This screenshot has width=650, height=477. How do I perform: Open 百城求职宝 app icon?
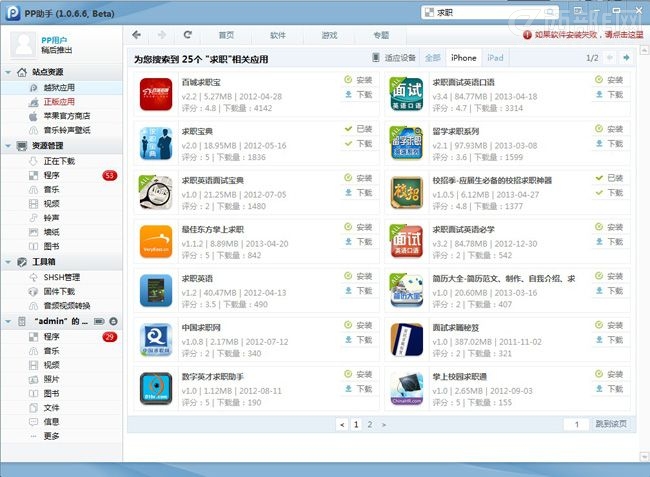tap(156, 94)
